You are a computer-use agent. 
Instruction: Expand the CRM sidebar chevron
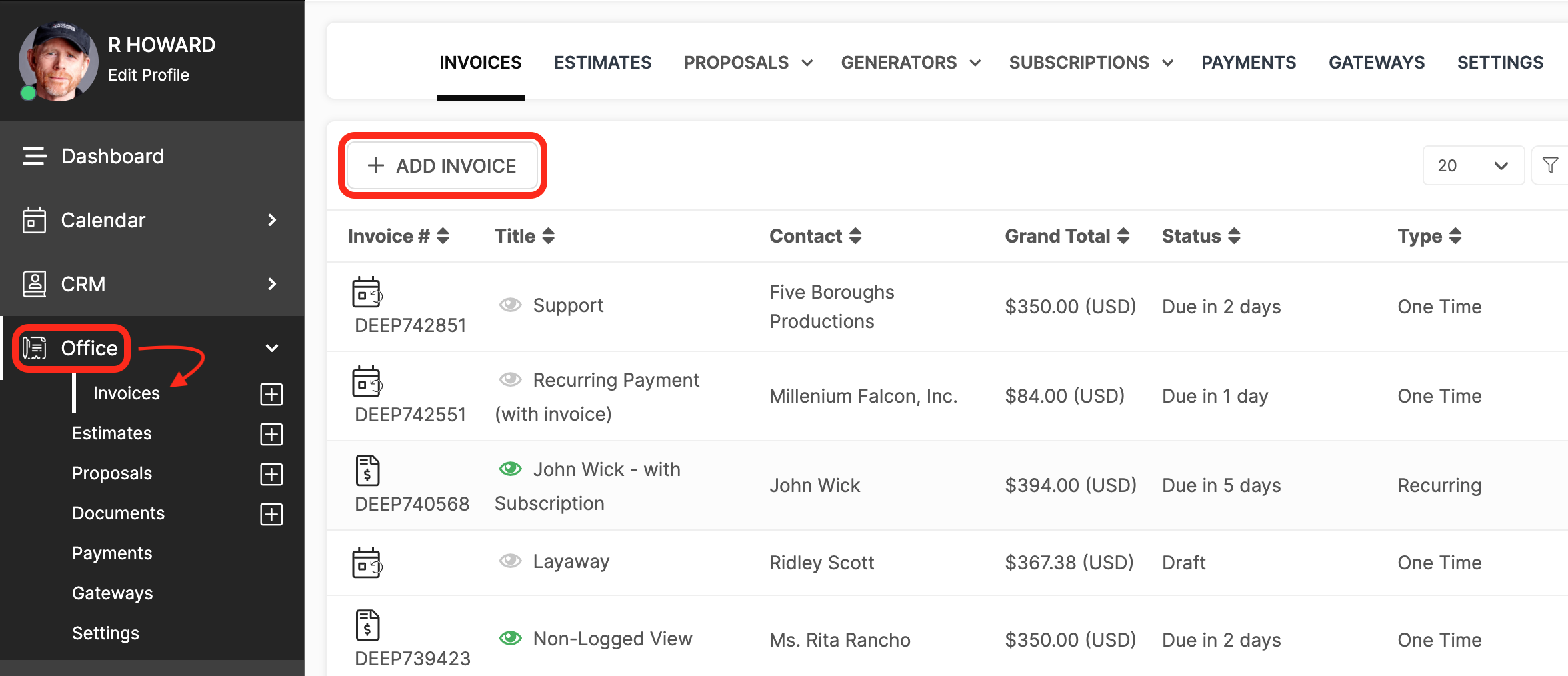(272, 284)
